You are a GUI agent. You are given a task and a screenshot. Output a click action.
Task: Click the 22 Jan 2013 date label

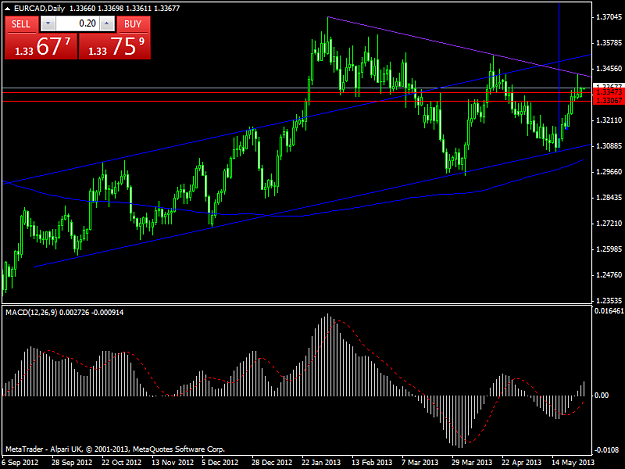(321, 462)
